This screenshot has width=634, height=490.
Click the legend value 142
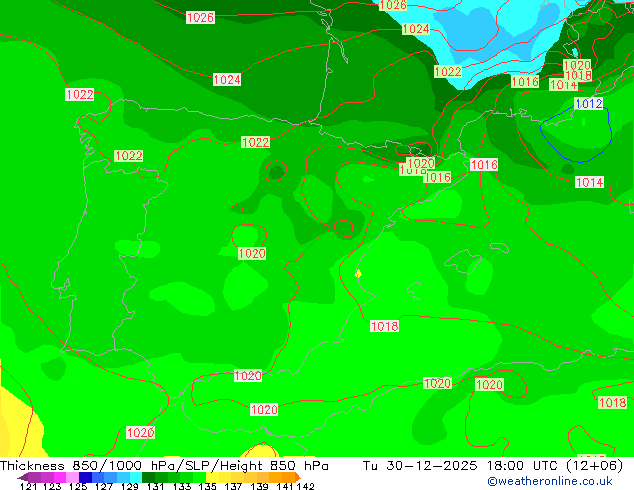pos(306,486)
